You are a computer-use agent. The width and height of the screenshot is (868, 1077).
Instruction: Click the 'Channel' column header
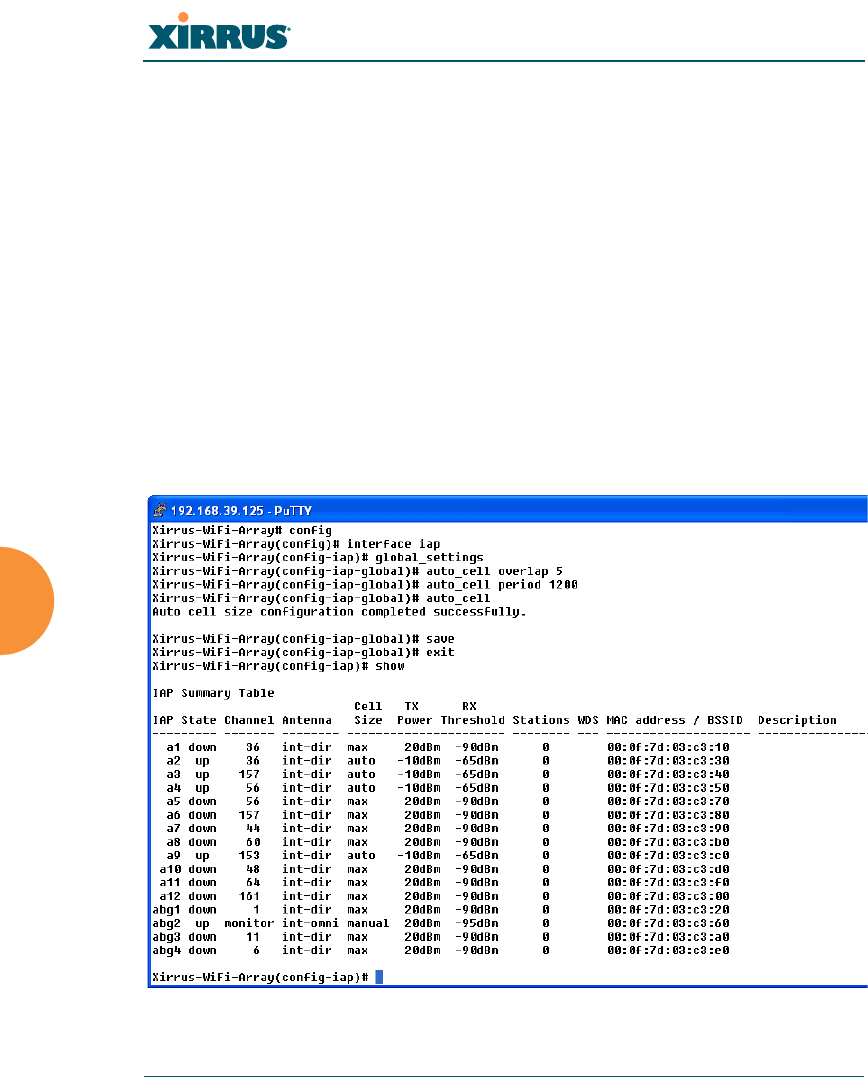pos(249,721)
